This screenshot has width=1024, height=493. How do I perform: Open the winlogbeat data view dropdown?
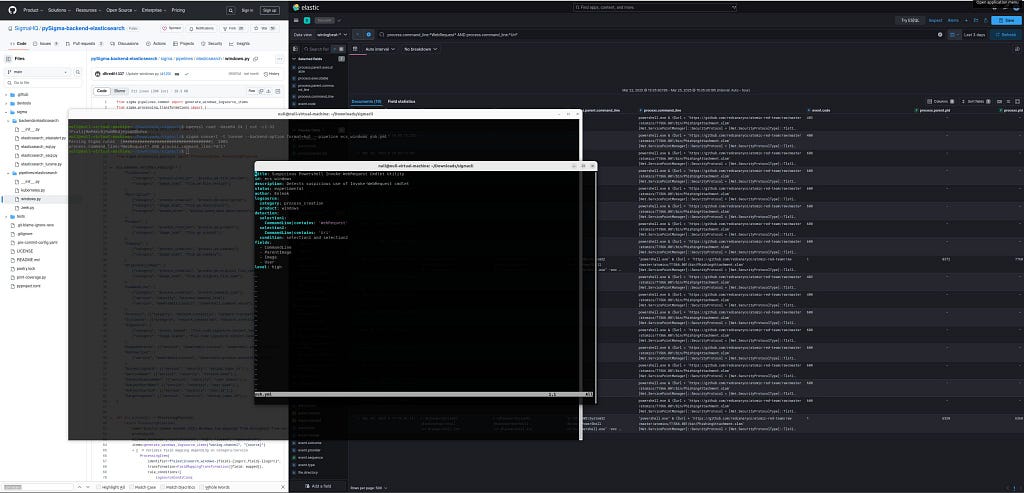[x=333, y=34]
